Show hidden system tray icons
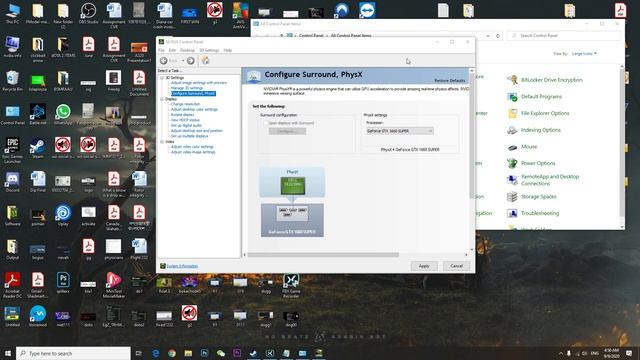Viewport: 640px width, 360px height. click(560, 353)
